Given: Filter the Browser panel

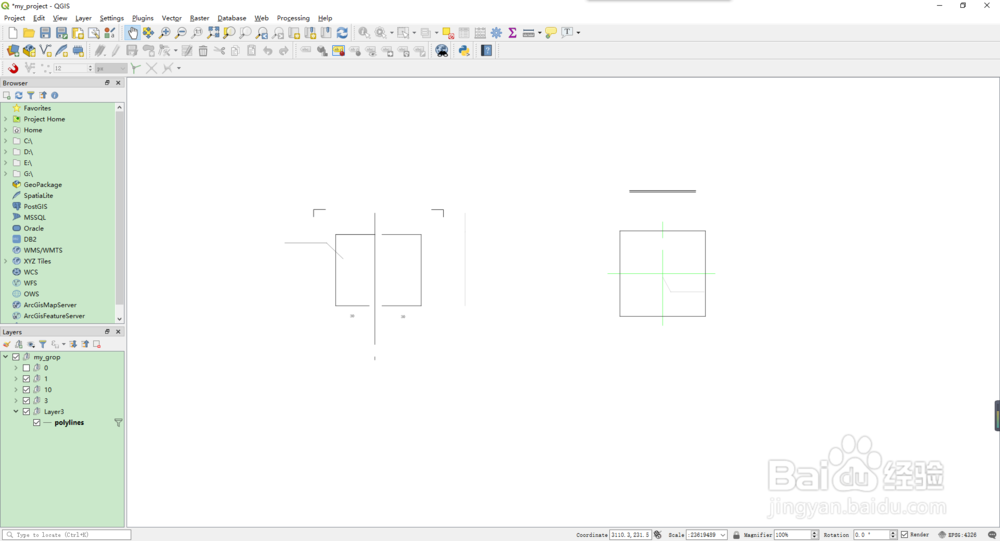Looking at the screenshot, I should click(x=31, y=95).
